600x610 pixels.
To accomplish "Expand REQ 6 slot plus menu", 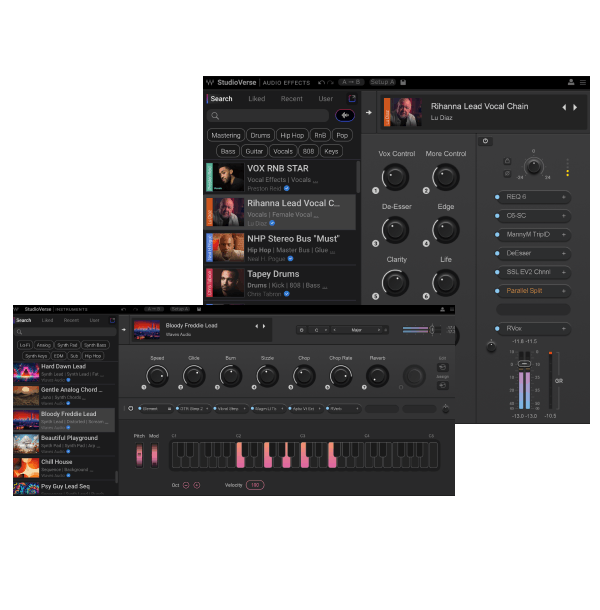I will (x=563, y=197).
